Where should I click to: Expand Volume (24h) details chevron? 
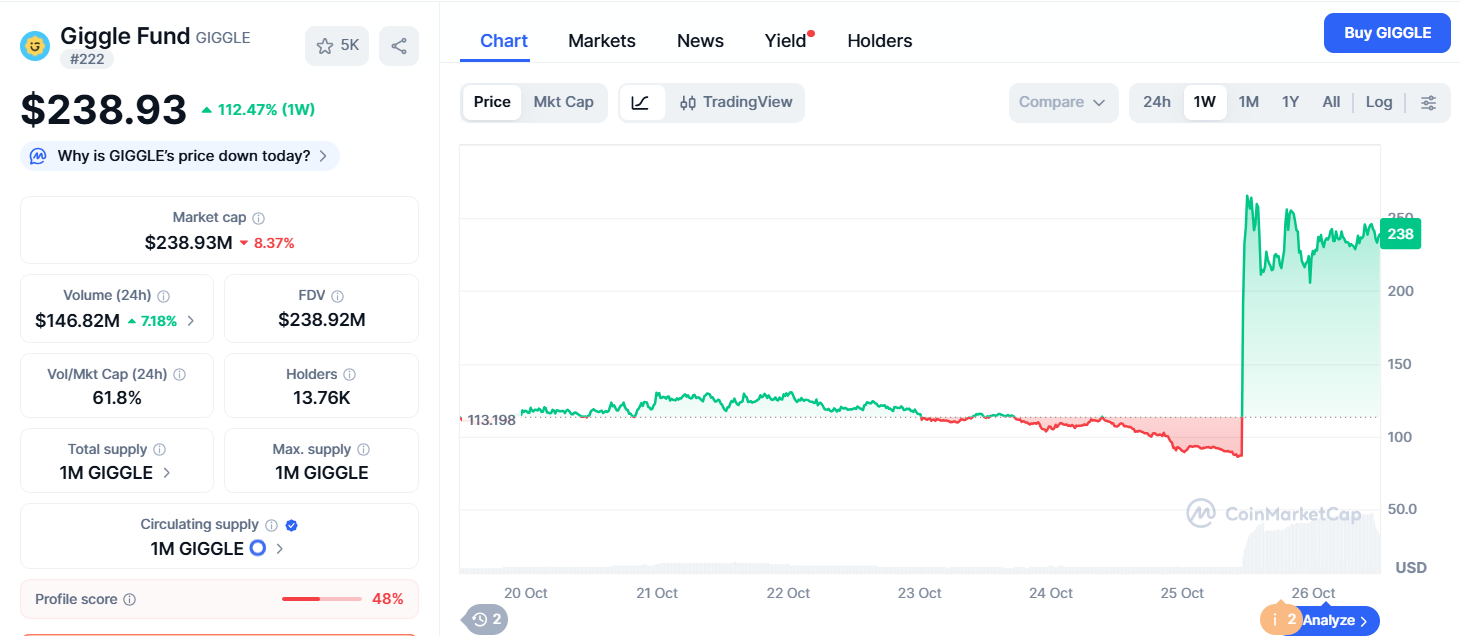(191, 321)
